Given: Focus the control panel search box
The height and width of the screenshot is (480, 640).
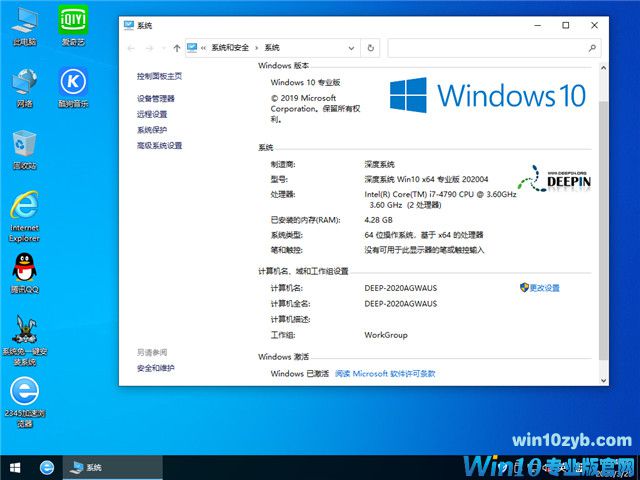Looking at the screenshot, I should [494, 48].
